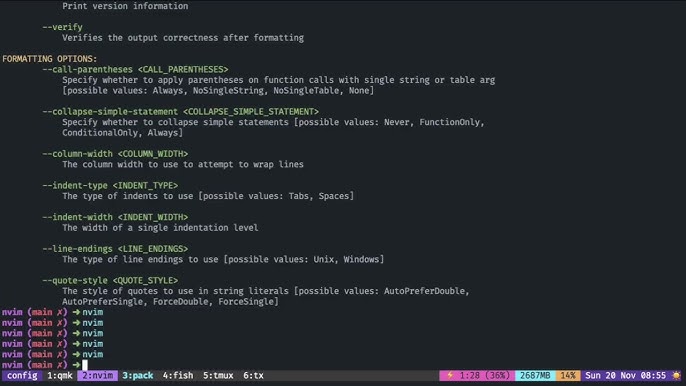Click the --indent-type option text
The image size is (686, 386).
[x=75, y=186]
